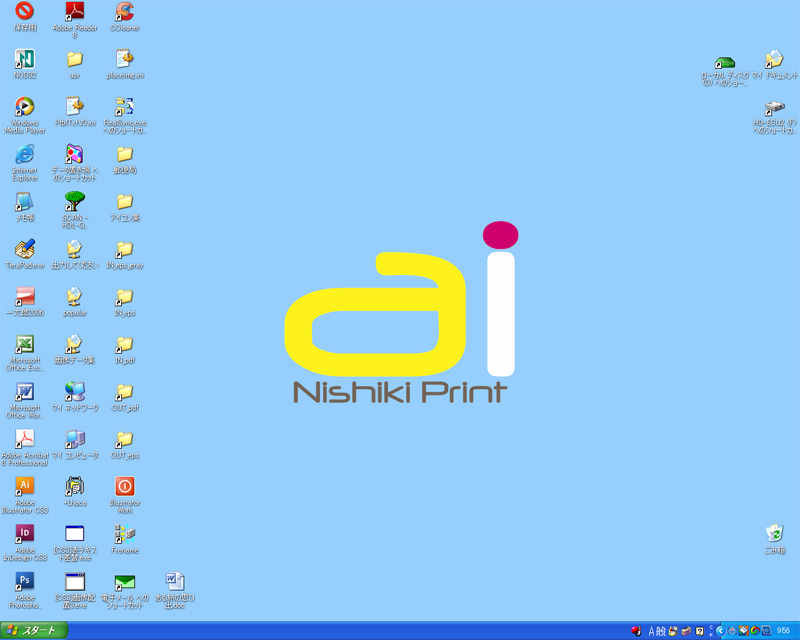Select the Adobe Illustrator CS3 desktop icon
Viewport: 800px width, 640px height.
[x=25, y=486]
